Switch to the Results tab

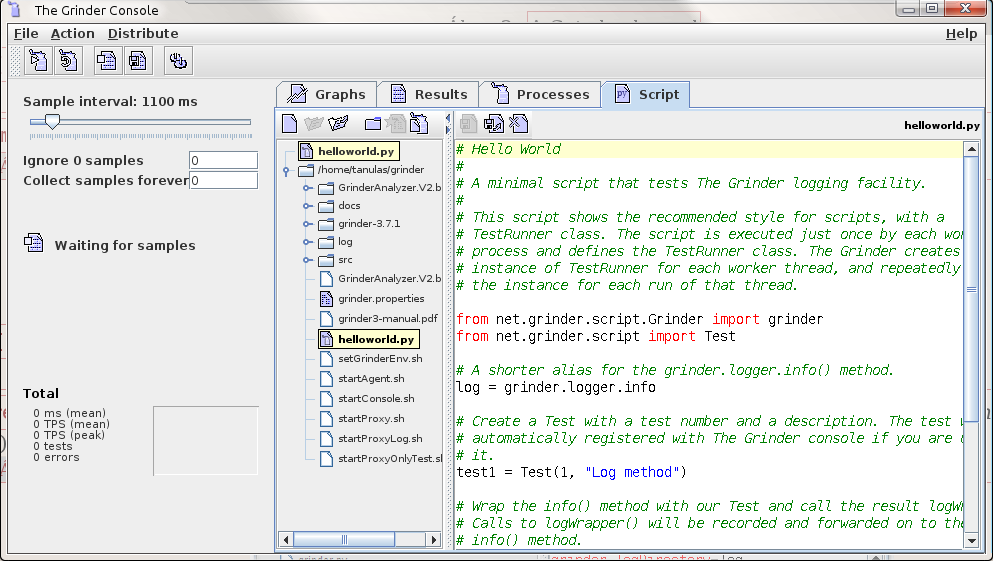coord(428,94)
